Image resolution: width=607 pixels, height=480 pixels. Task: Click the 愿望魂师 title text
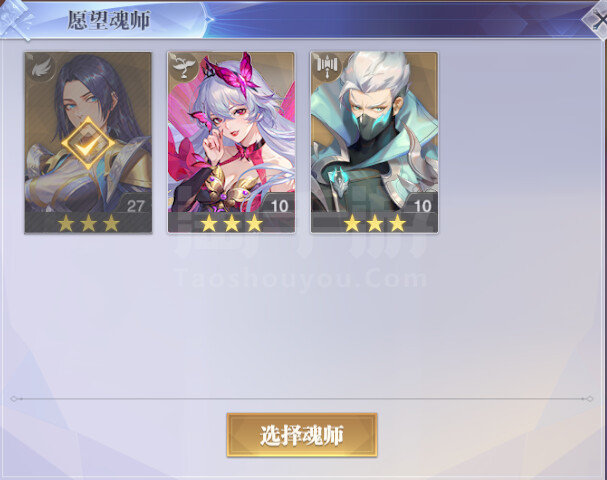coord(108,21)
